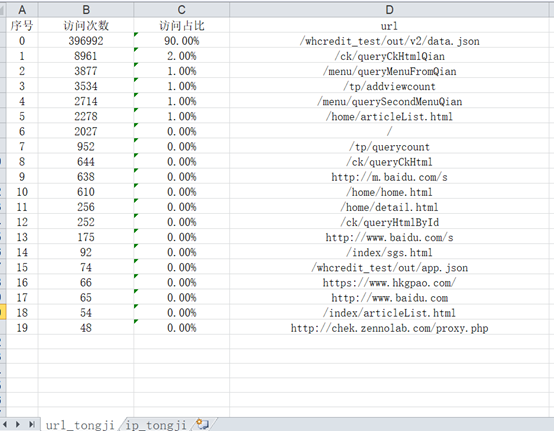
Task: Insert a new worksheet via tab icon
Action: click(203, 424)
